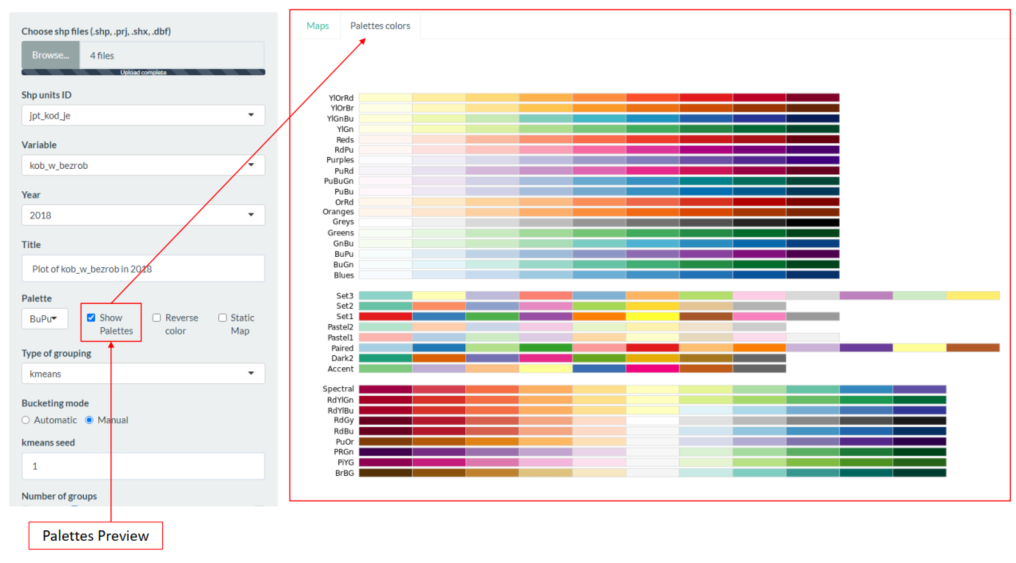Switch to the Palettes colors tab
The width and height of the screenshot is (1016, 563).
(x=380, y=26)
